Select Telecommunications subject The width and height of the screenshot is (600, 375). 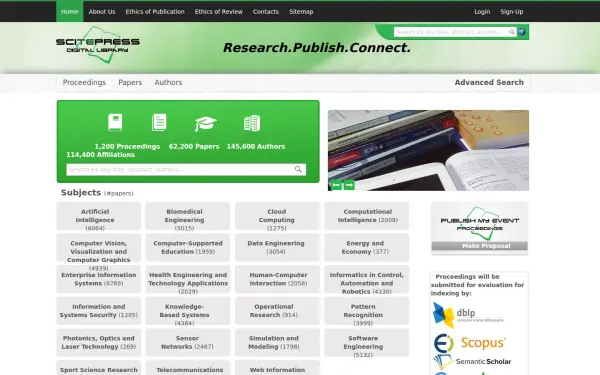pyautogui.click(x=188, y=368)
